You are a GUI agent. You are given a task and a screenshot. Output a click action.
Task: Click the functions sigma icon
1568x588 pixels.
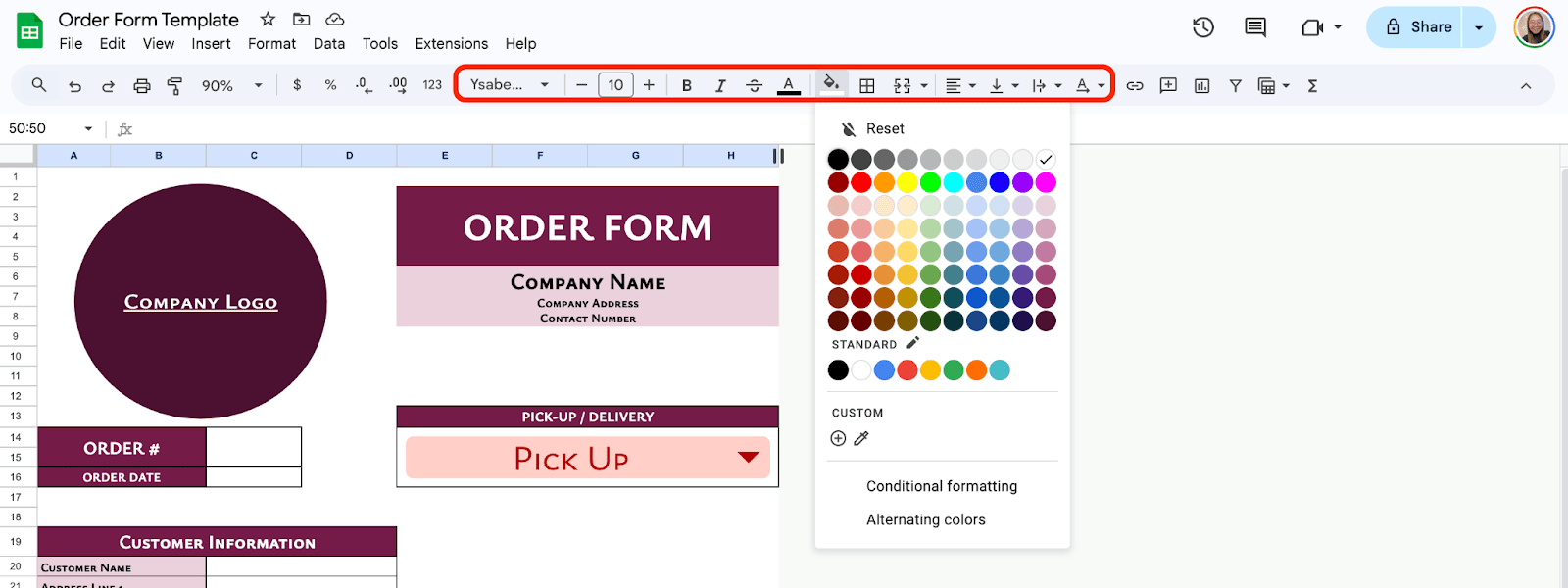(1312, 86)
